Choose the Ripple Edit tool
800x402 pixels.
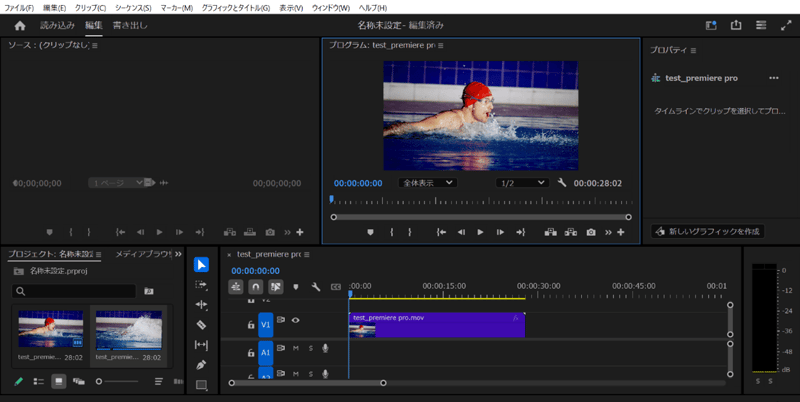point(201,305)
